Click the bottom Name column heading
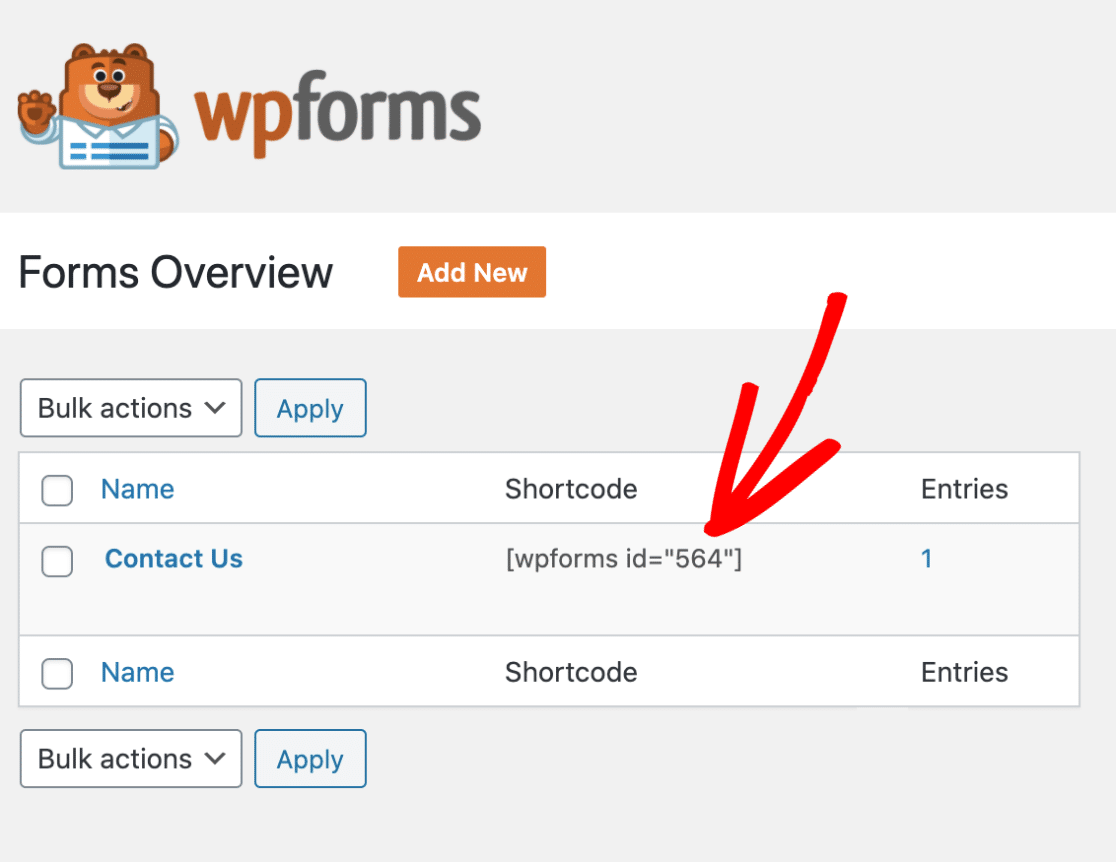The image size is (1116, 862). [137, 673]
